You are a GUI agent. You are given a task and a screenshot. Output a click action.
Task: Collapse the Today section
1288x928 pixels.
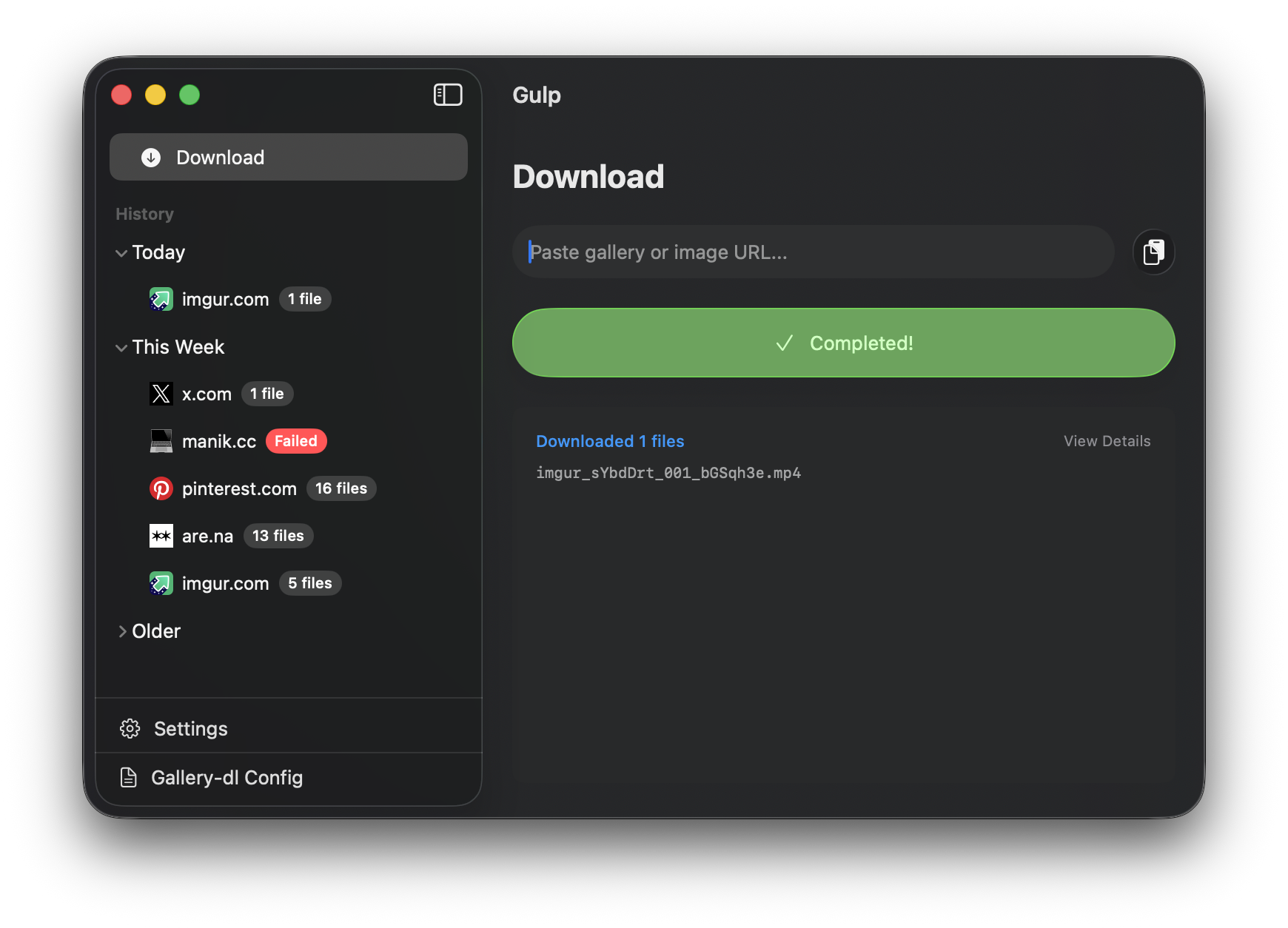click(x=121, y=252)
